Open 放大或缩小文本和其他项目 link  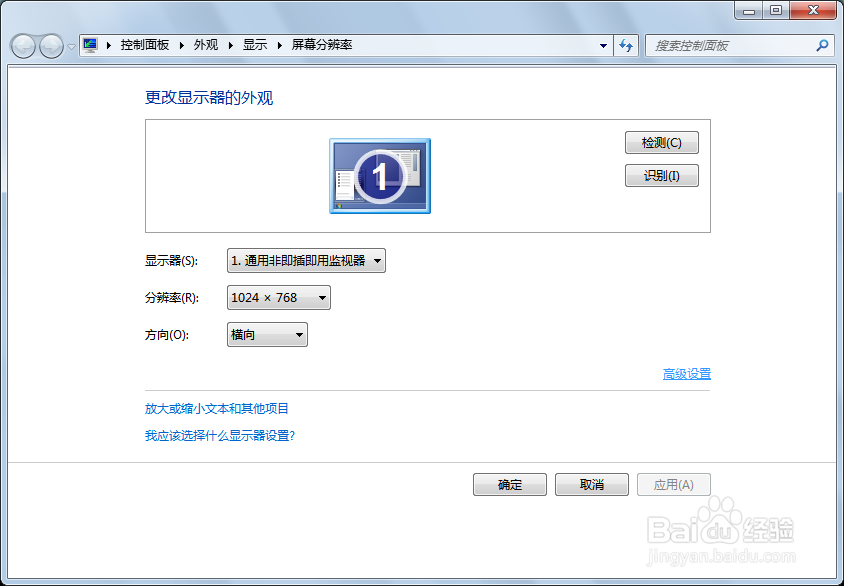(217, 408)
